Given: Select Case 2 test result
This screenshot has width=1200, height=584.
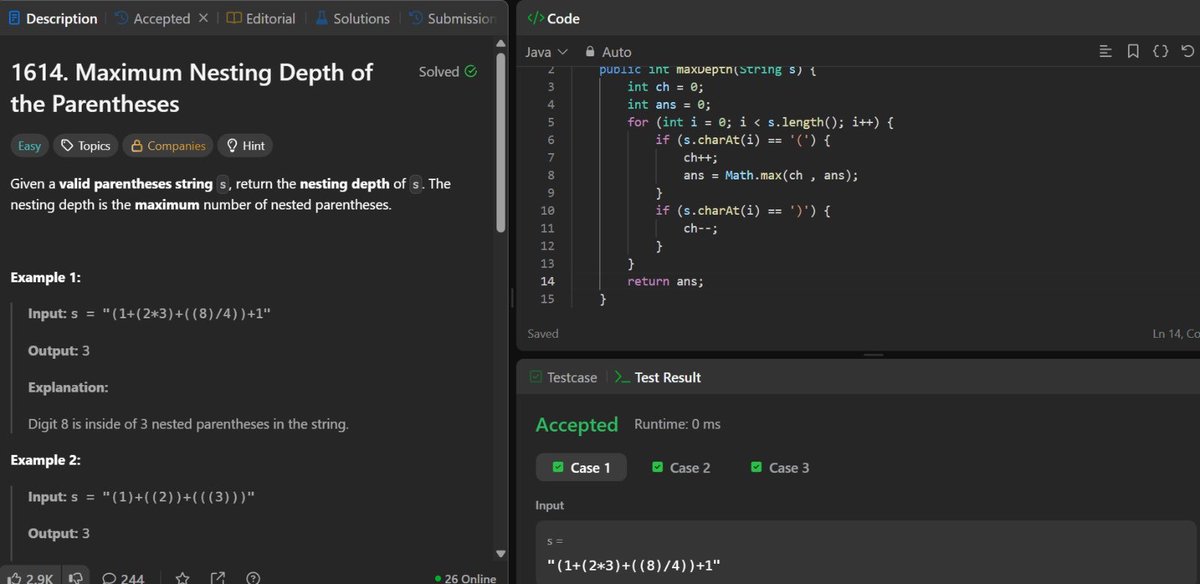Looking at the screenshot, I should pyautogui.click(x=681, y=467).
